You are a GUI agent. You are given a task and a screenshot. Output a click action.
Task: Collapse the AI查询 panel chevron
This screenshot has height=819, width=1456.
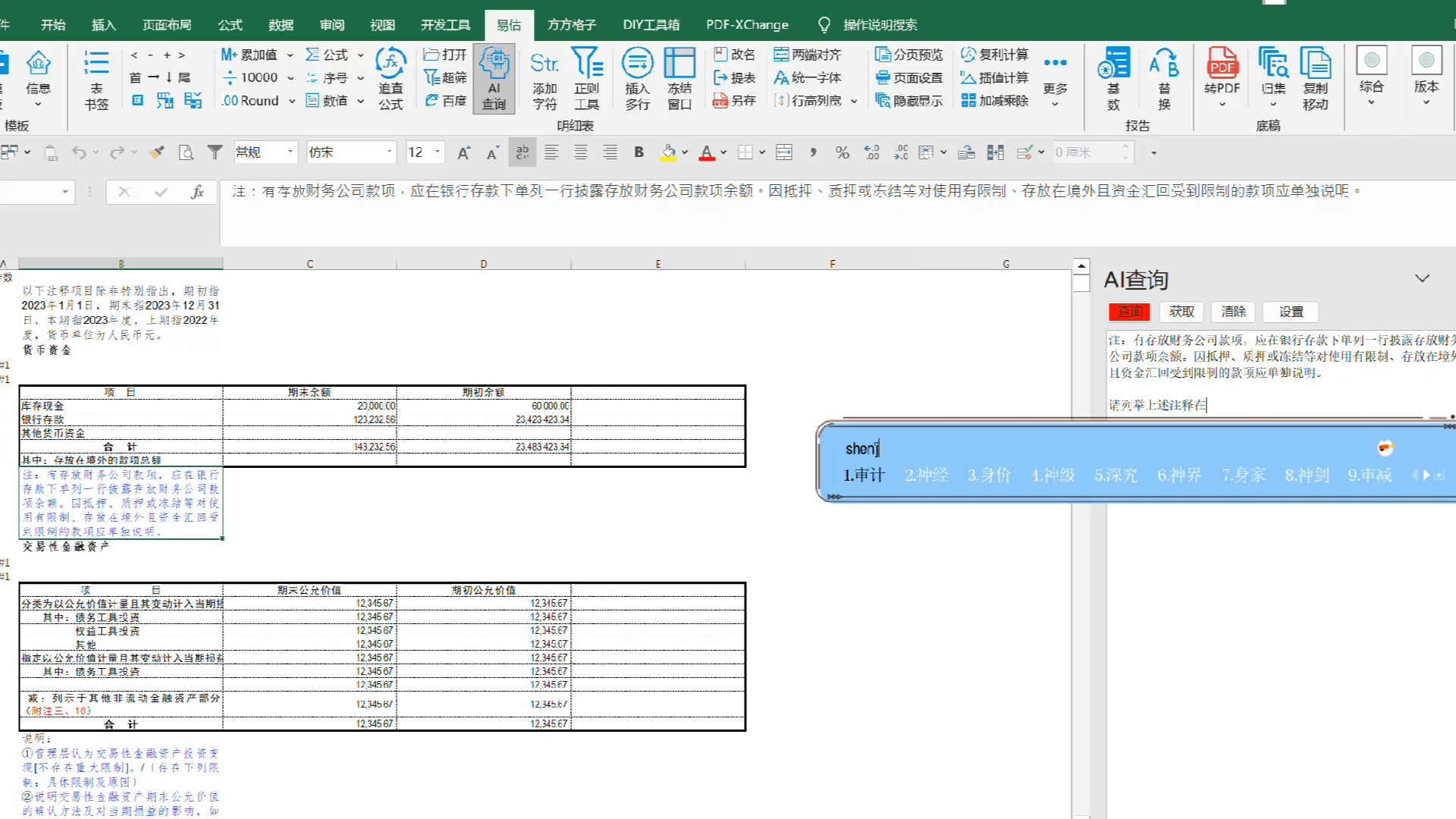(x=1422, y=278)
